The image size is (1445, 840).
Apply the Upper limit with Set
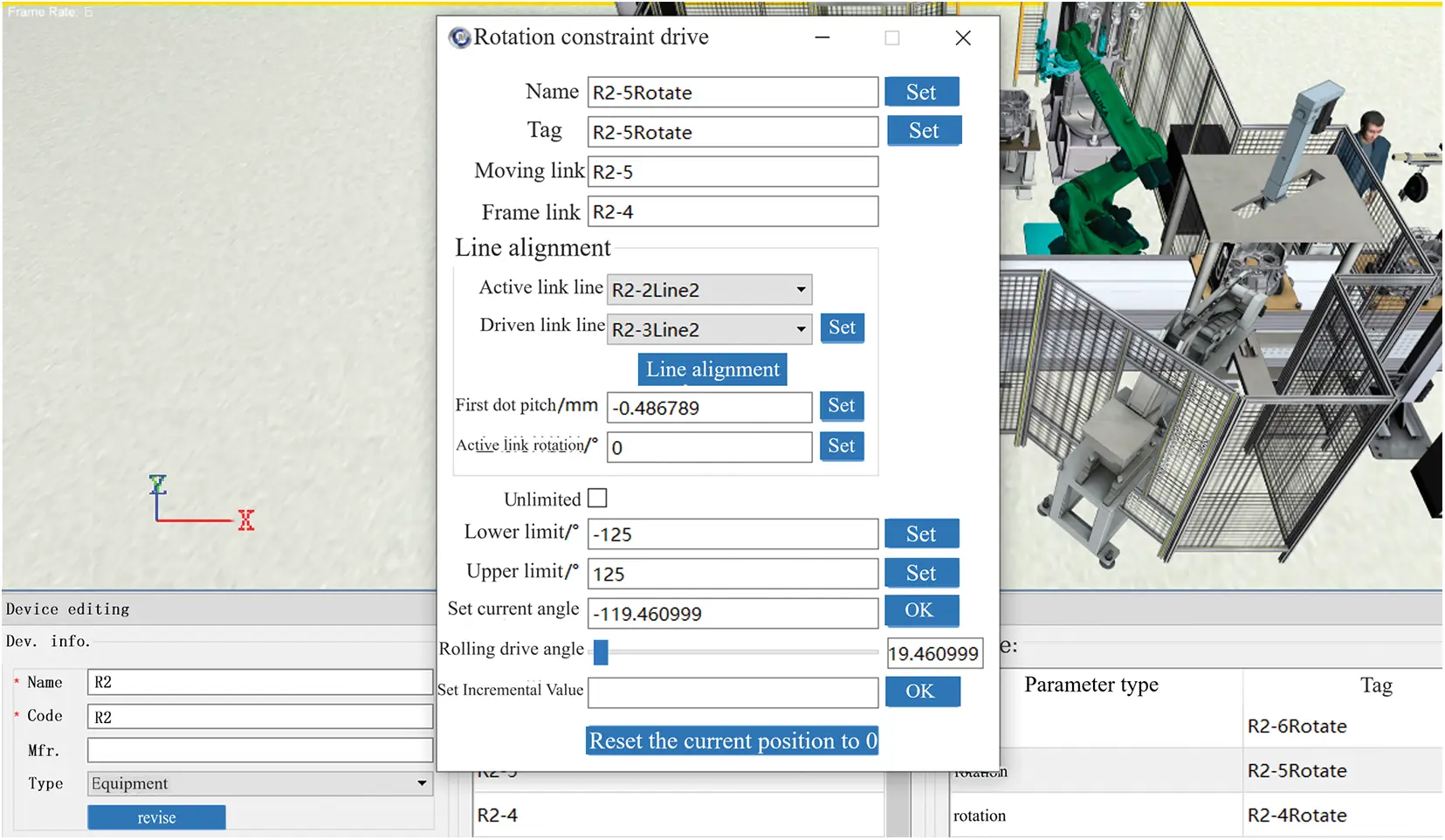[921, 573]
